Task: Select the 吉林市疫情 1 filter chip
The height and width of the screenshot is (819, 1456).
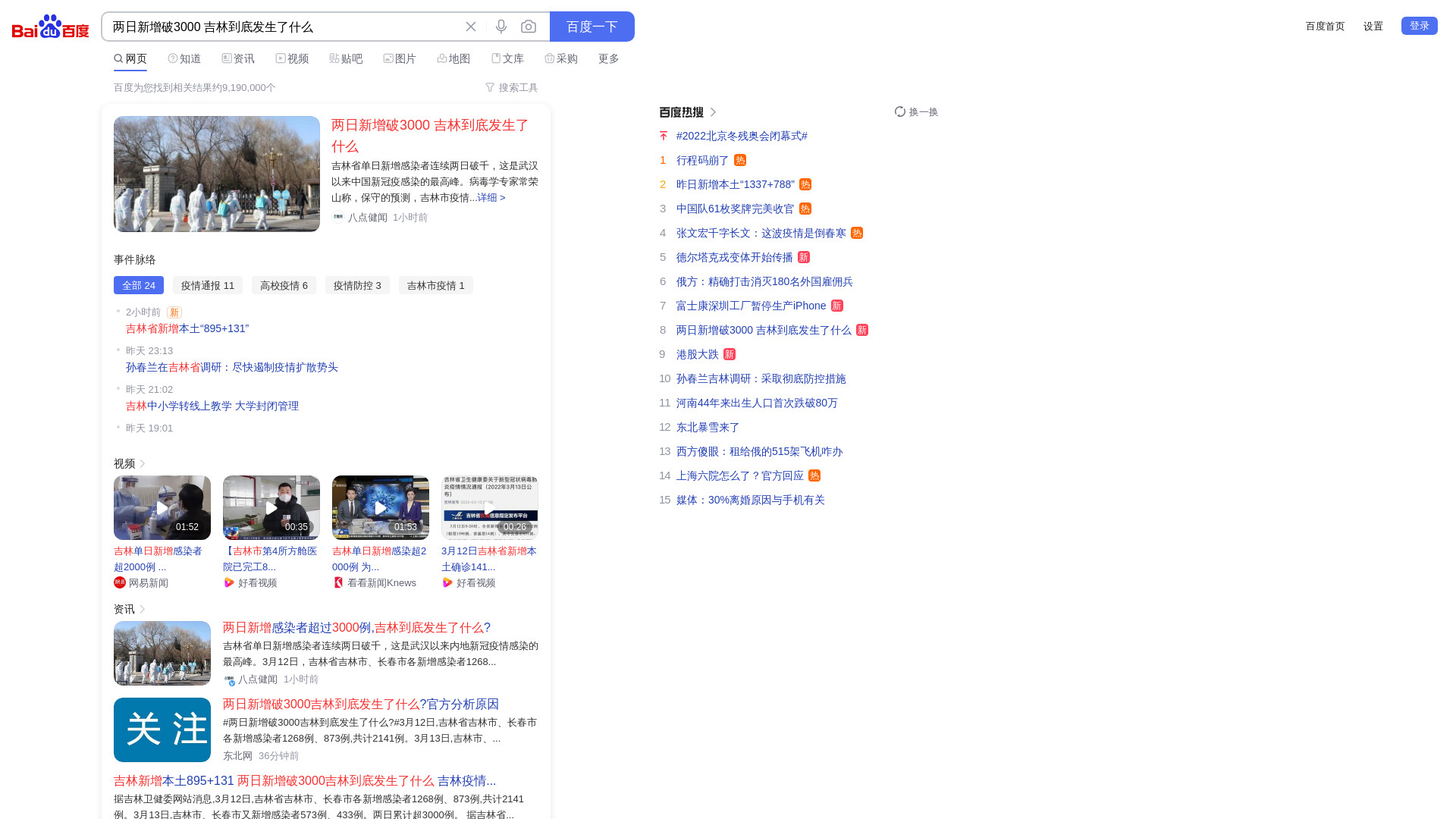Action: pyautogui.click(x=436, y=285)
